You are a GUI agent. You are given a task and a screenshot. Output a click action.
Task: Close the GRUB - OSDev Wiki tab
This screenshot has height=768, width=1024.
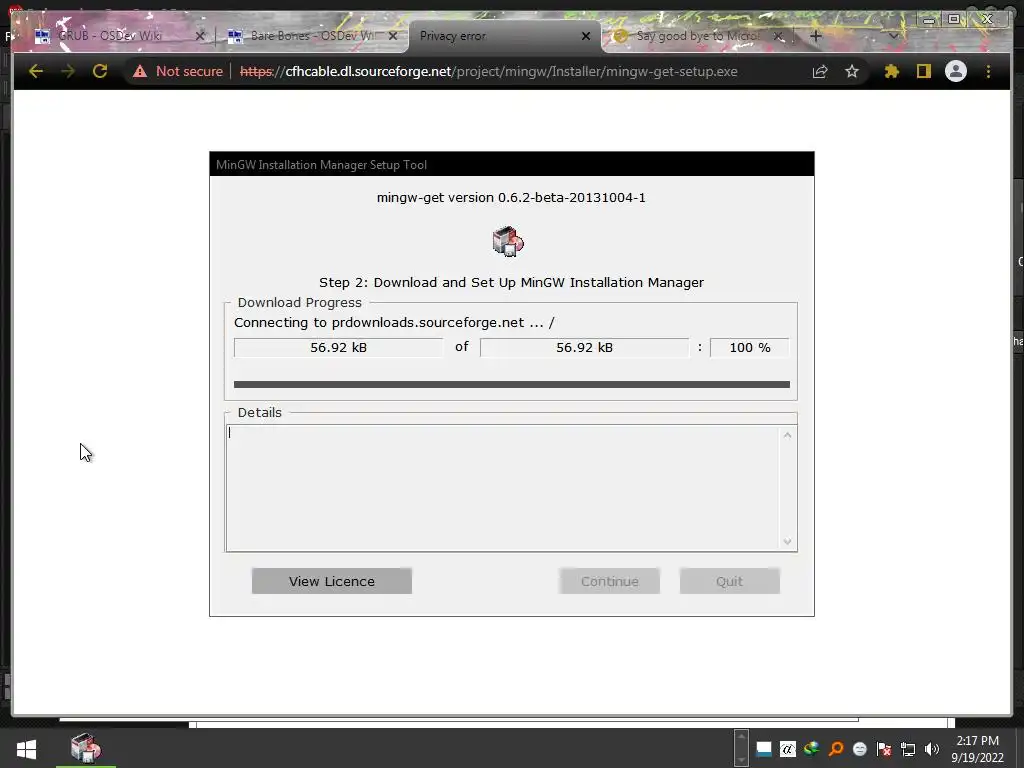(200, 36)
